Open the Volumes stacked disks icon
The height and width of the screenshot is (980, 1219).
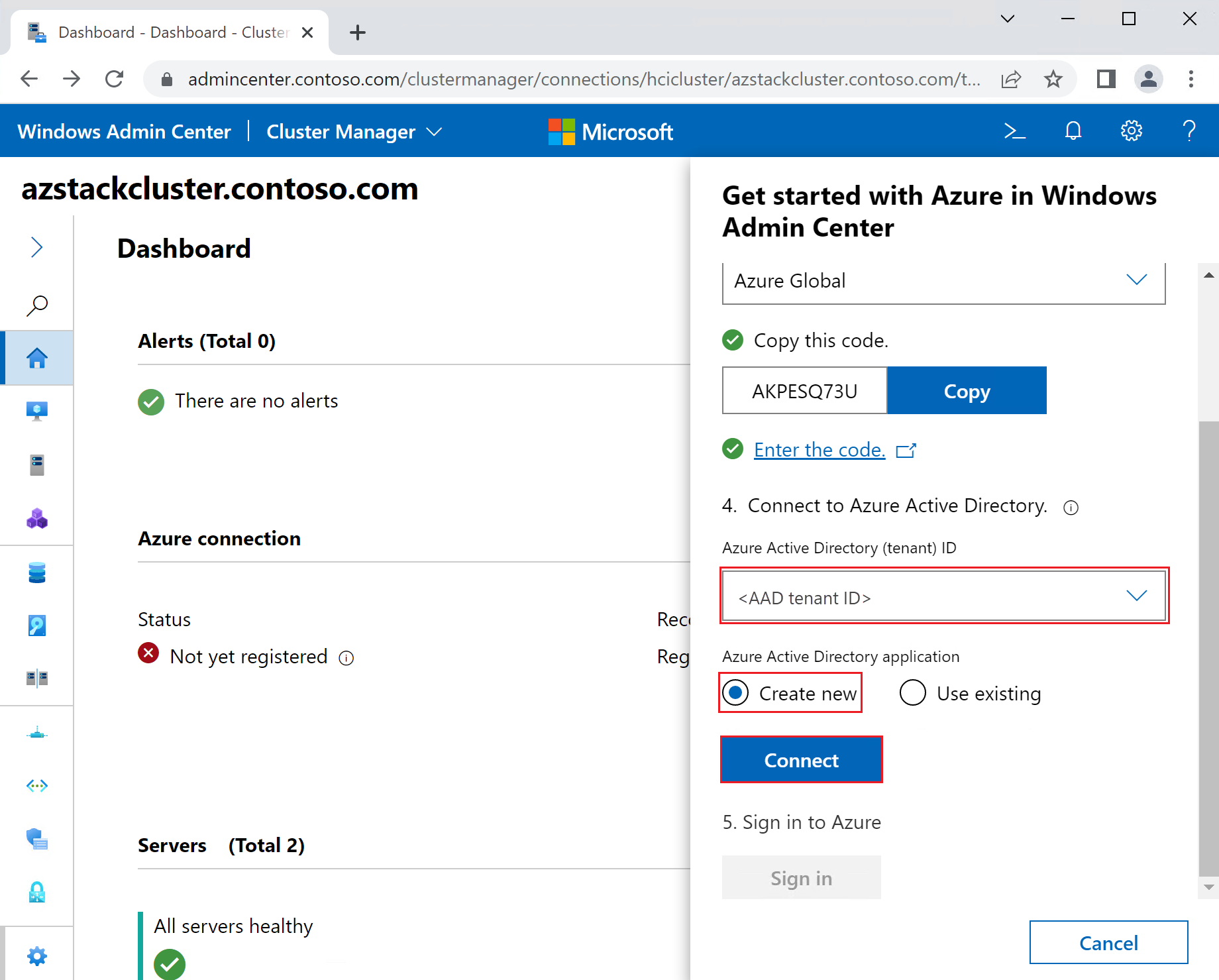tap(36, 572)
